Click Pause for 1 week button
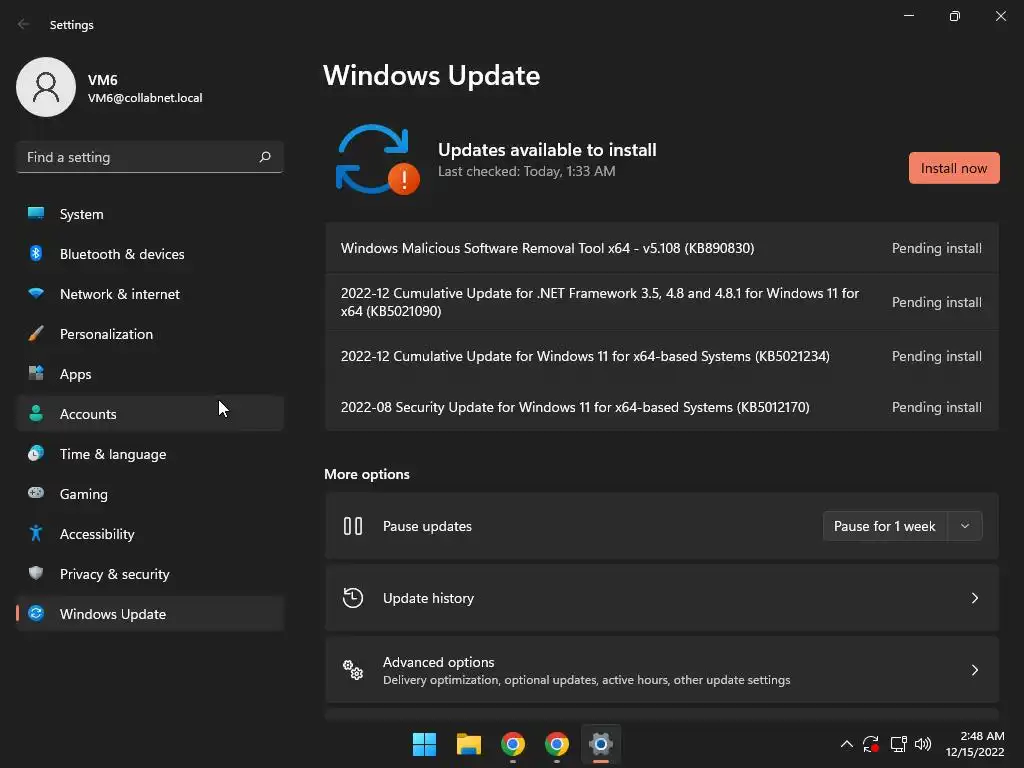Viewport: 1024px width, 768px height. coord(886,526)
